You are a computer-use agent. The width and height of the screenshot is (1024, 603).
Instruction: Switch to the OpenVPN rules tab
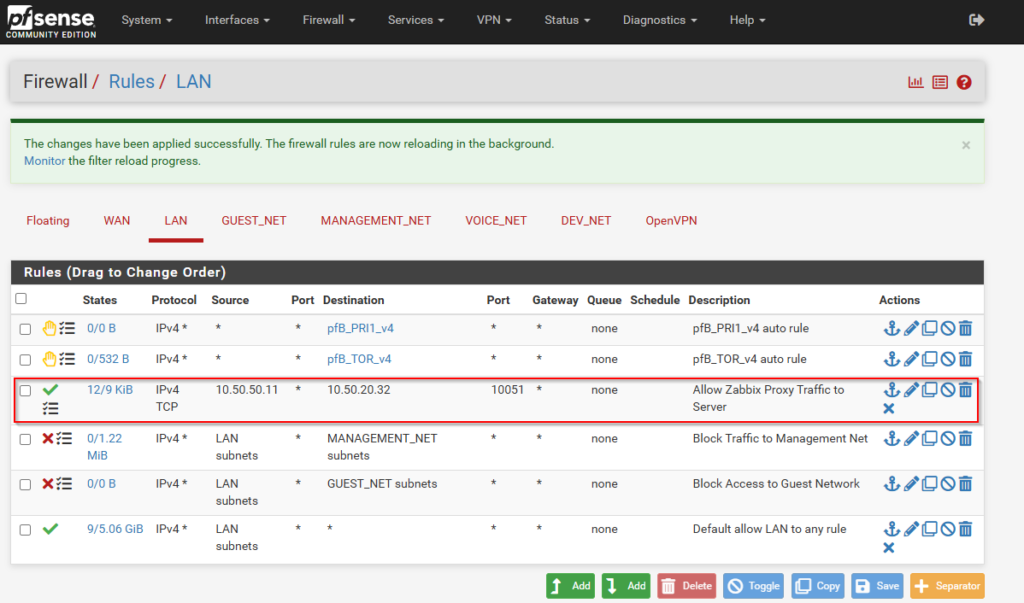click(x=671, y=220)
